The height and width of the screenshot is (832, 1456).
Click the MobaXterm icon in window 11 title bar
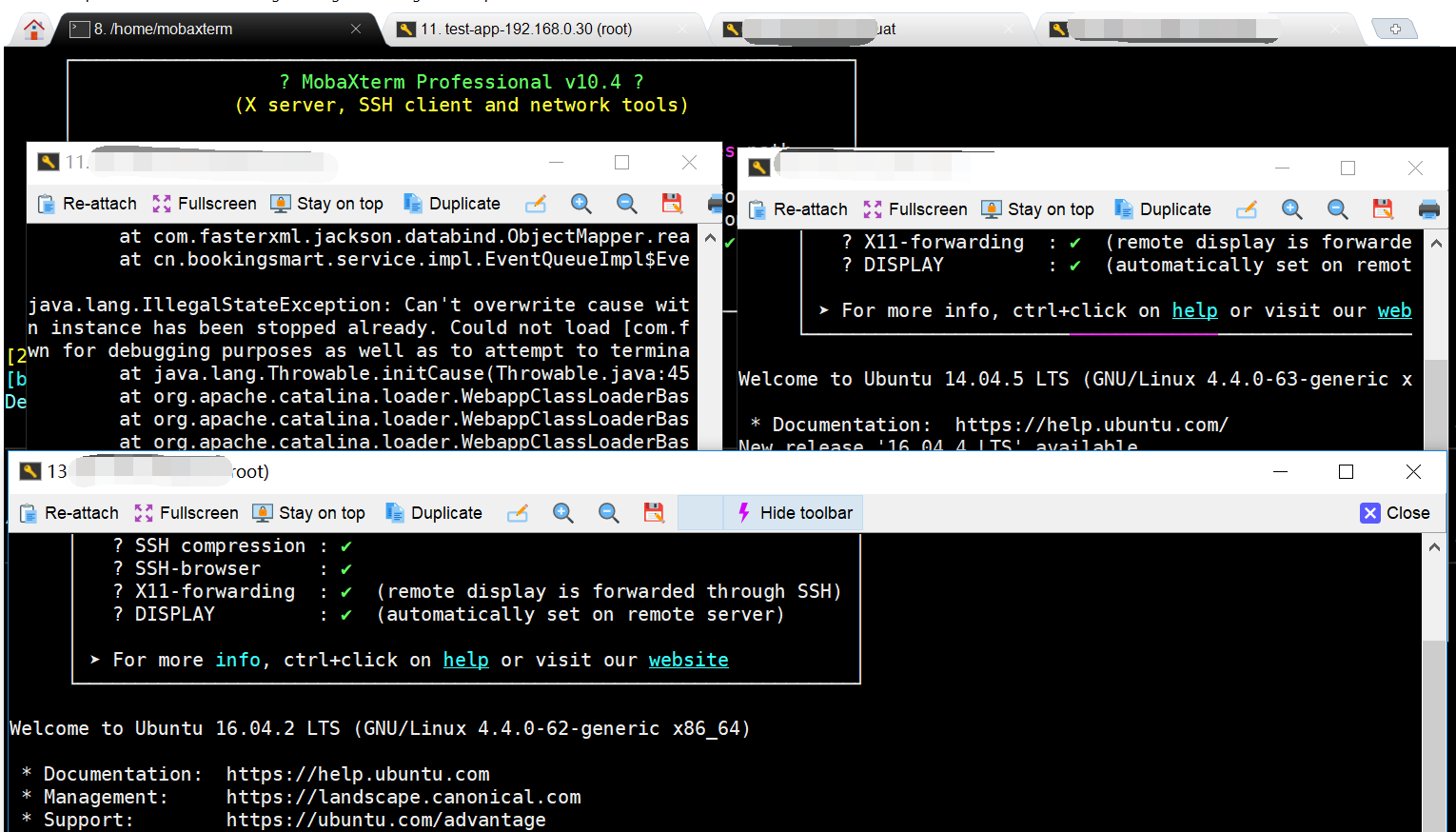(x=49, y=162)
